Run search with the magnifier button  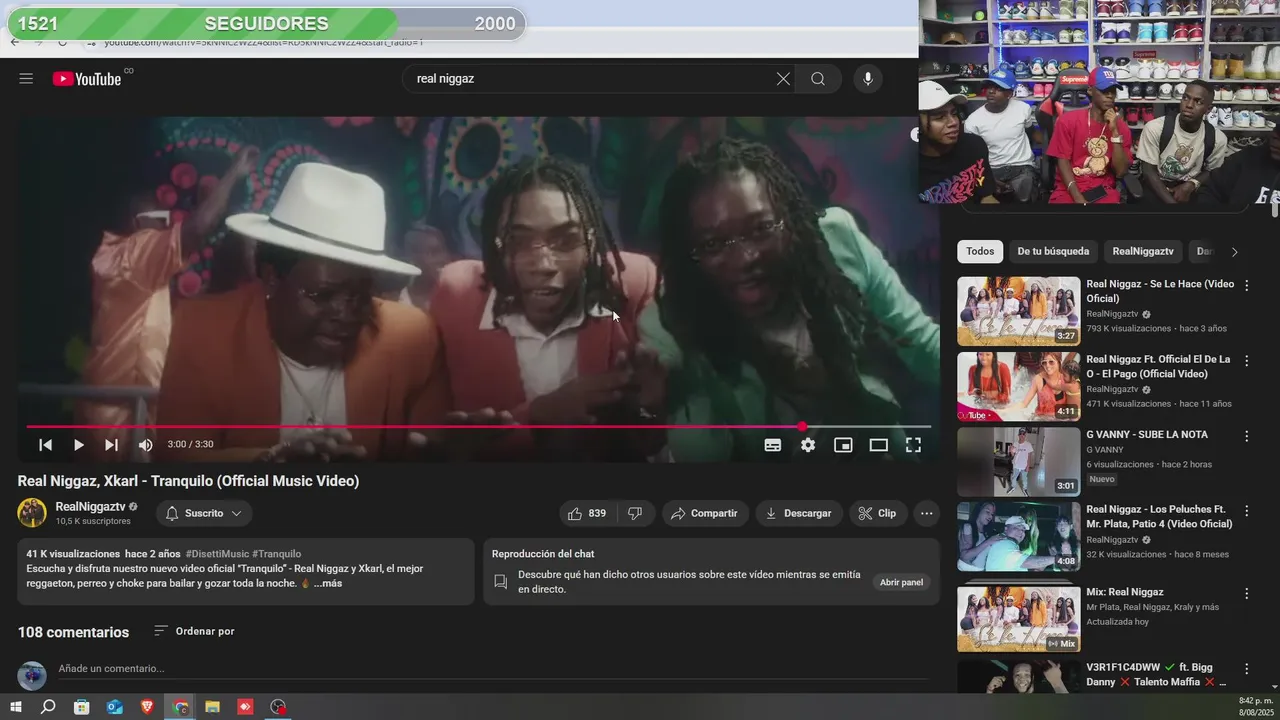point(818,79)
